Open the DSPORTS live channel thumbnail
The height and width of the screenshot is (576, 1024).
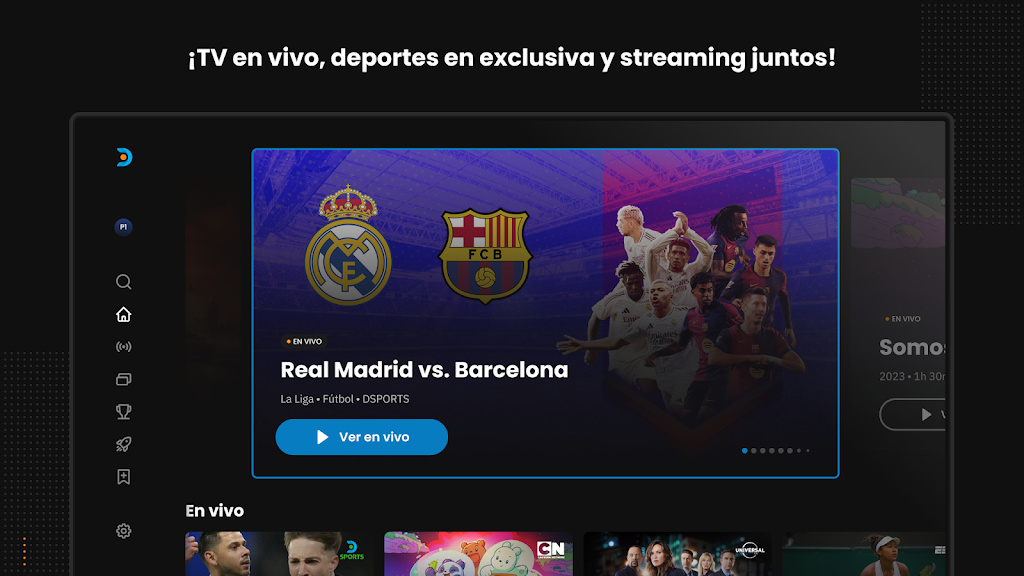pyautogui.click(x=280, y=554)
